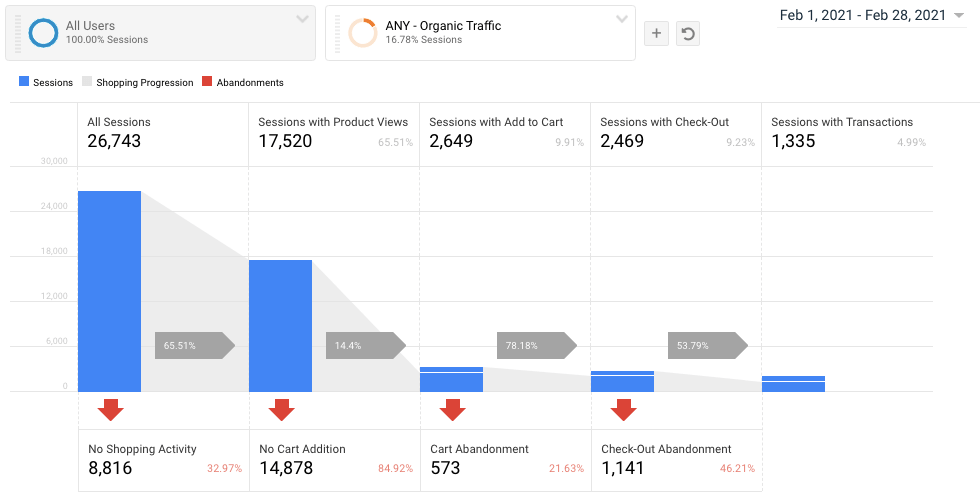Click the 53.79% progression arrow
Viewport: 980px width, 496px height.
tap(708, 345)
